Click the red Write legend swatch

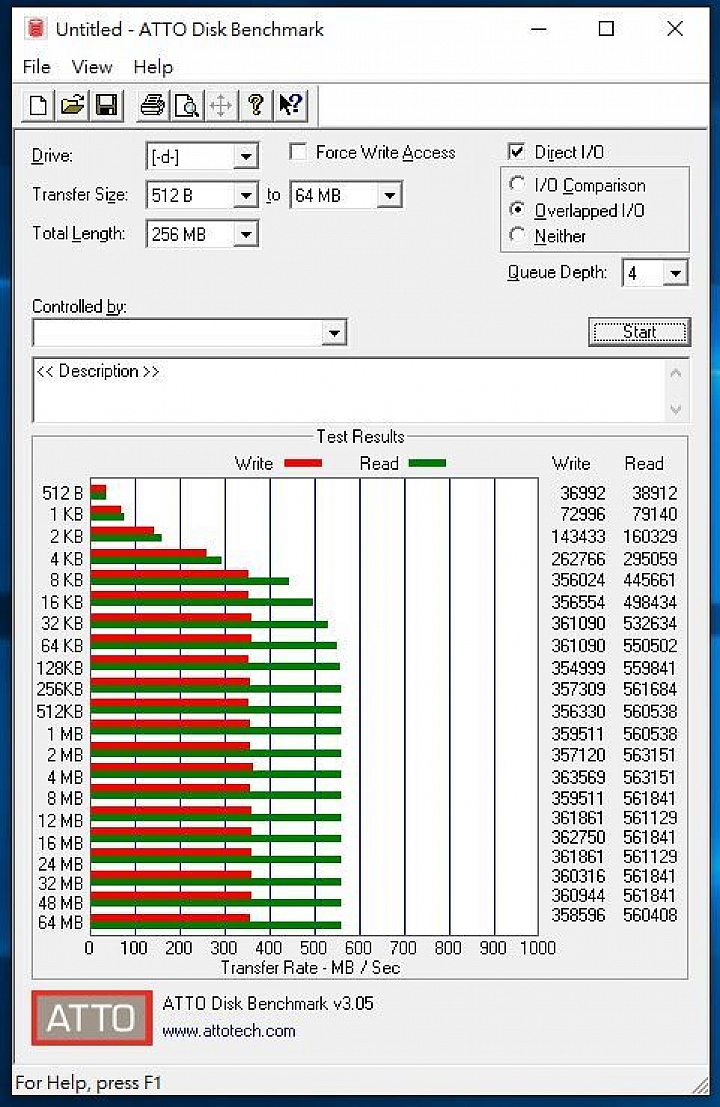pos(303,463)
